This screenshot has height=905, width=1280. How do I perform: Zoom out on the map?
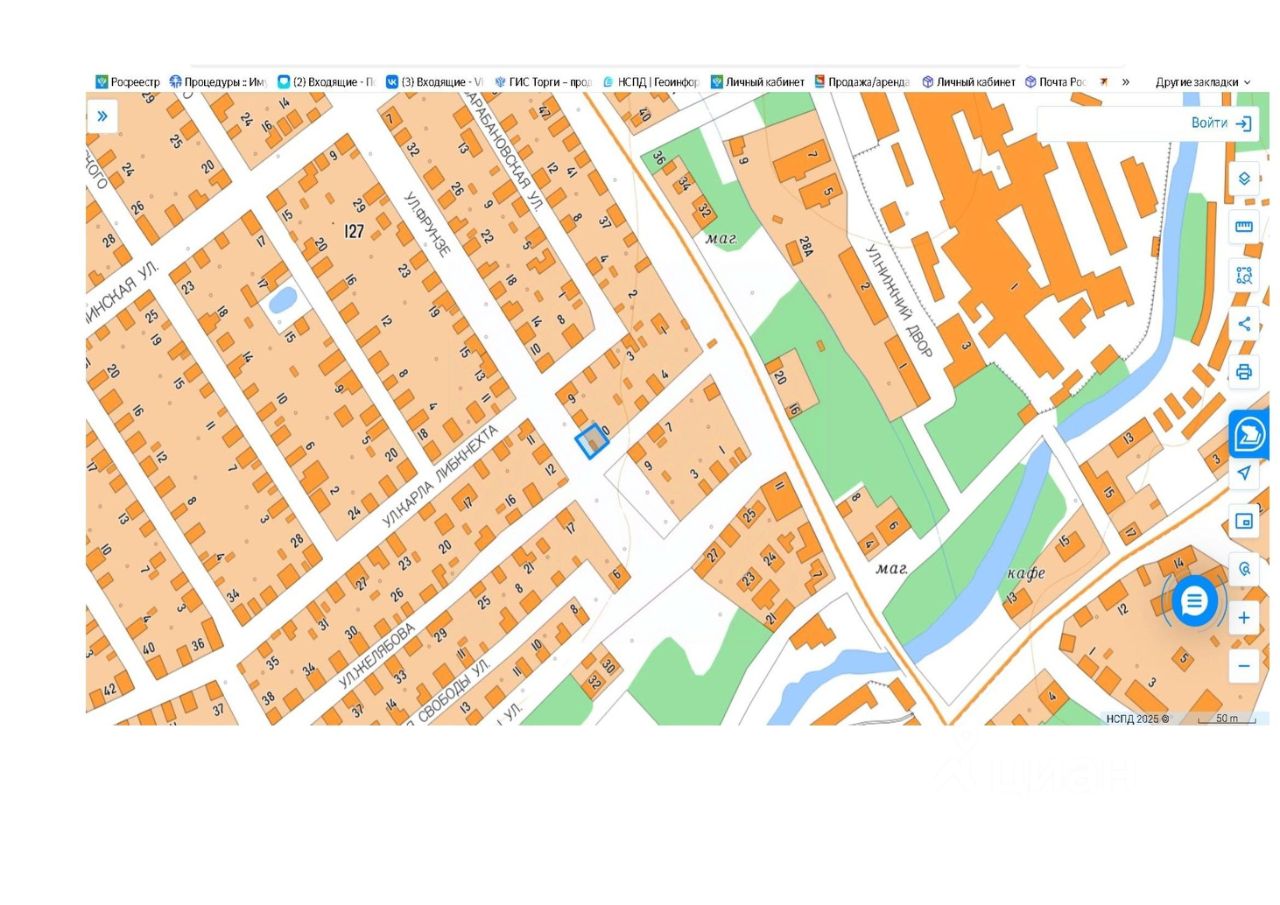(x=1244, y=666)
